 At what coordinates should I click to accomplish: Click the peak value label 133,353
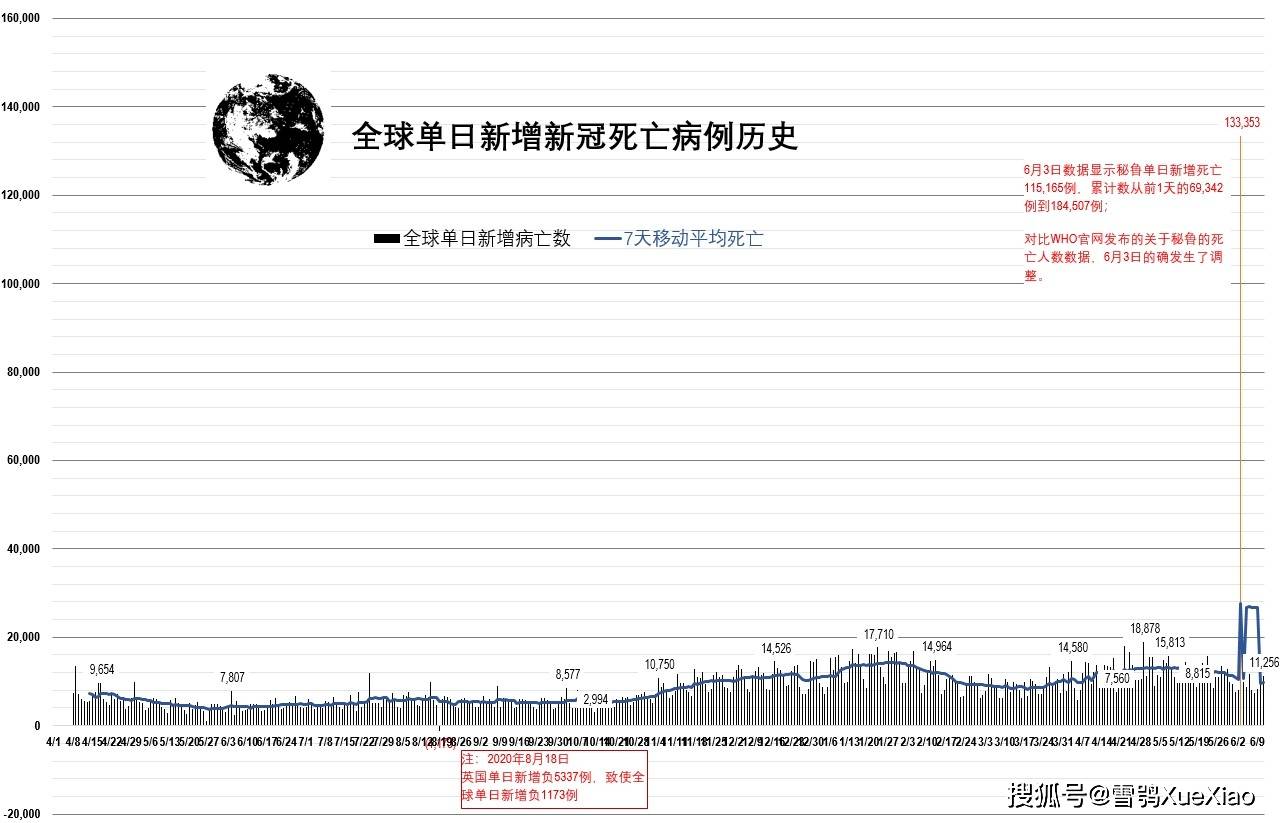pyautogui.click(x=1243, y=122)
